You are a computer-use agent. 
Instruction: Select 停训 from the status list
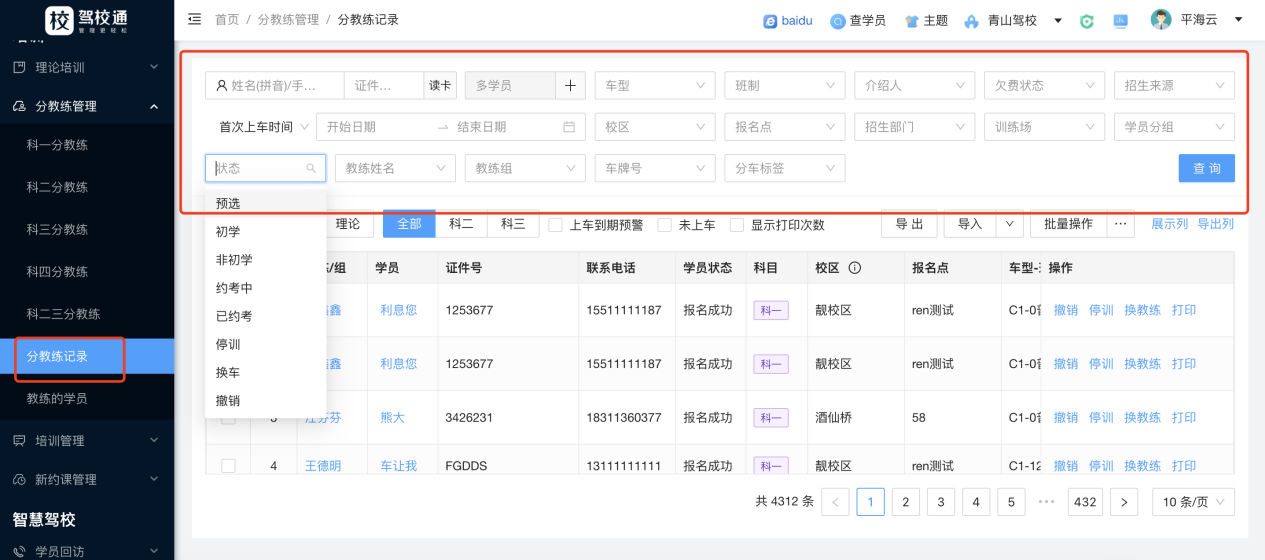(x=228, y=344)
